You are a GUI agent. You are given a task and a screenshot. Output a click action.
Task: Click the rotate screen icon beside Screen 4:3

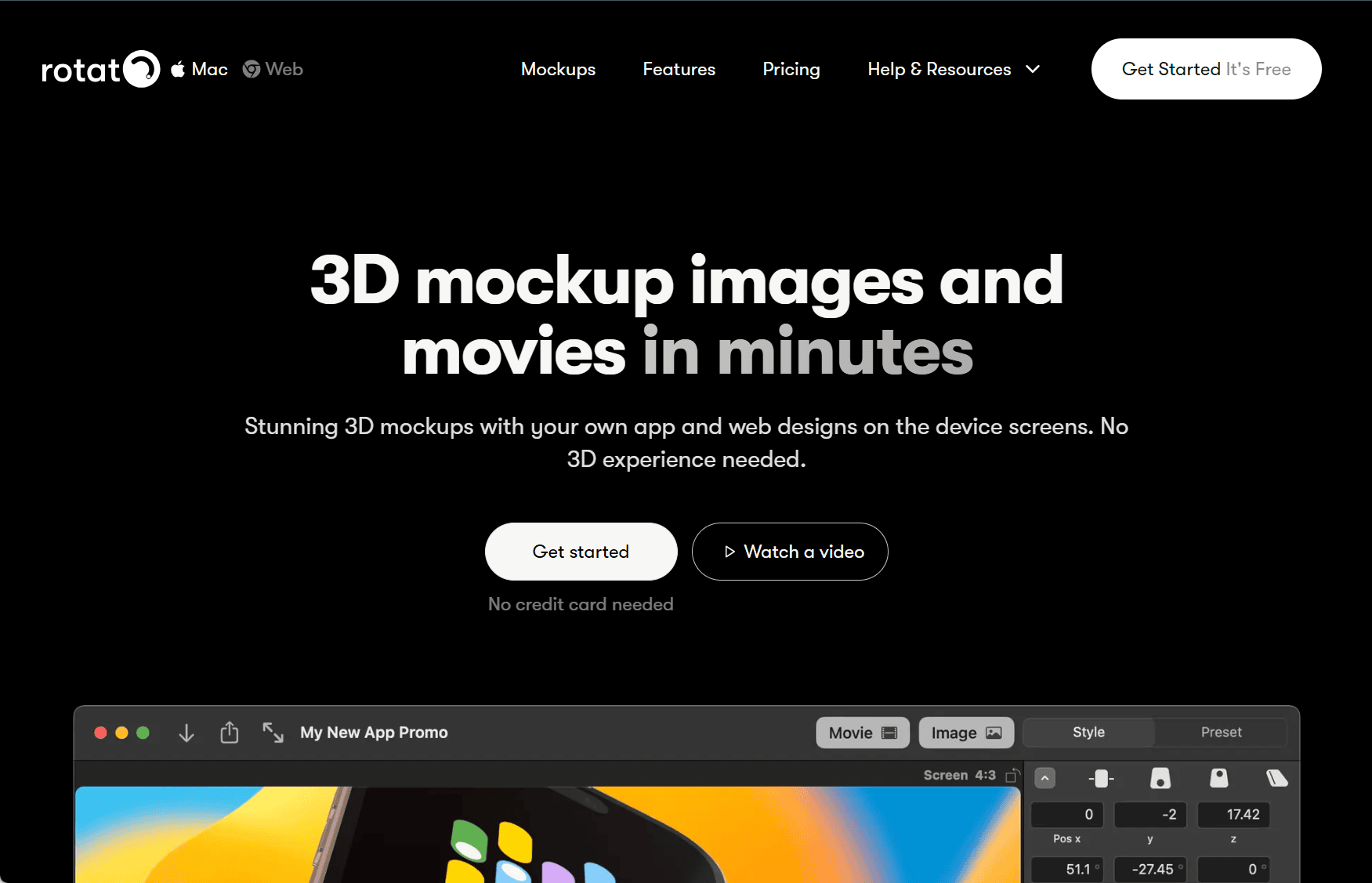tap(1012, 775)
